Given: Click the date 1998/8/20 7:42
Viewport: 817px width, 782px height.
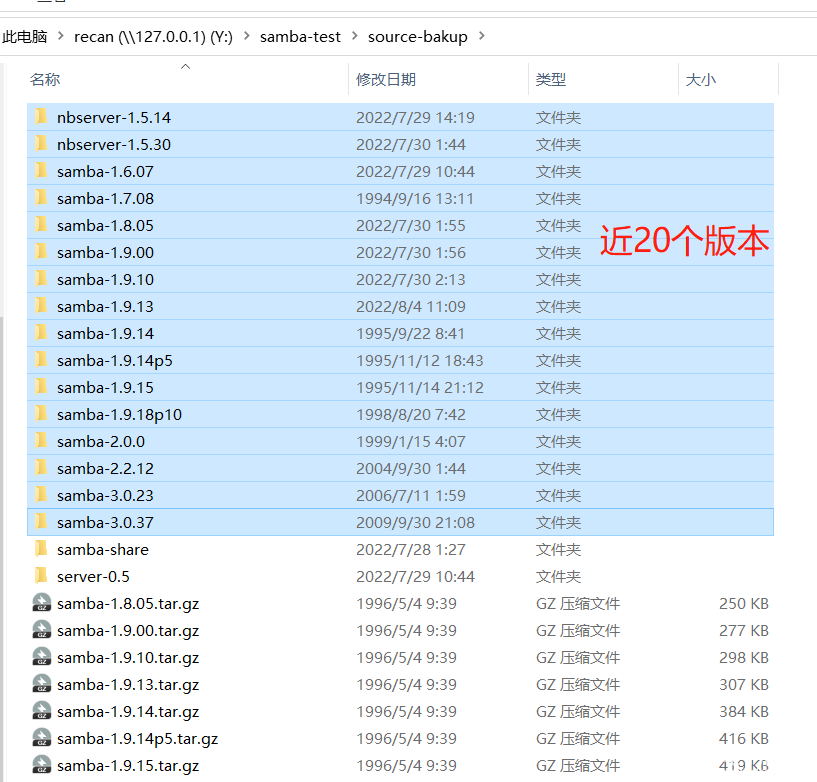Looking at the screenshot, I should tap(411, 415).
